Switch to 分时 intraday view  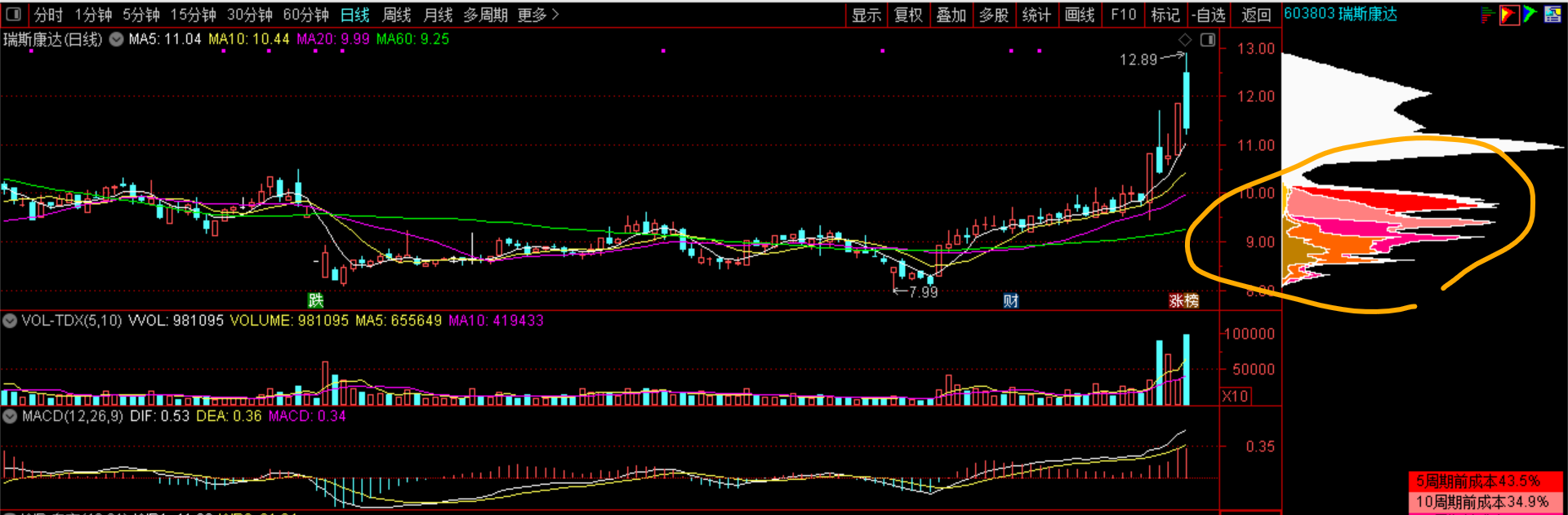[49, 15]
